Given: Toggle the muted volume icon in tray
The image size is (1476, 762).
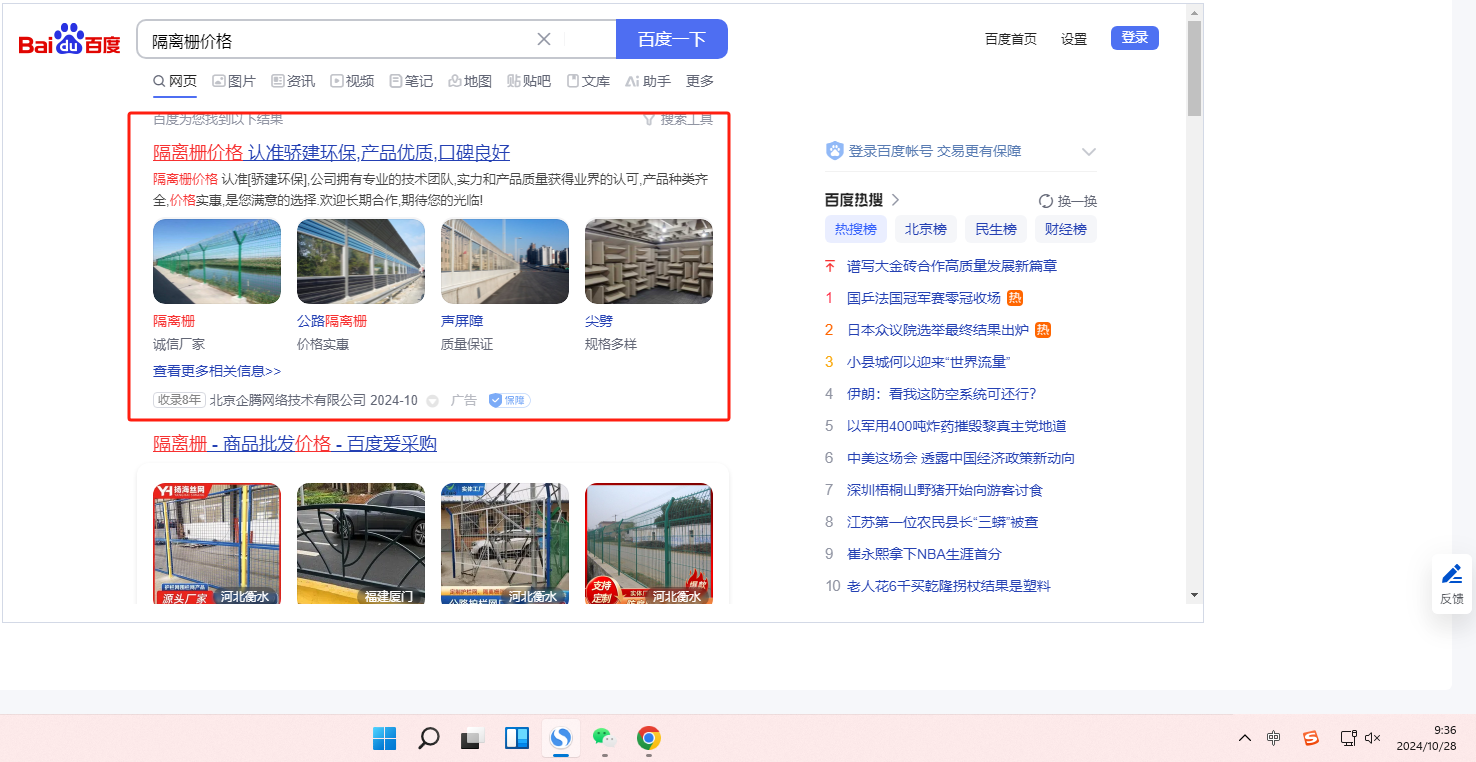Looking at the screenshot, I should tap(1372, 738).
